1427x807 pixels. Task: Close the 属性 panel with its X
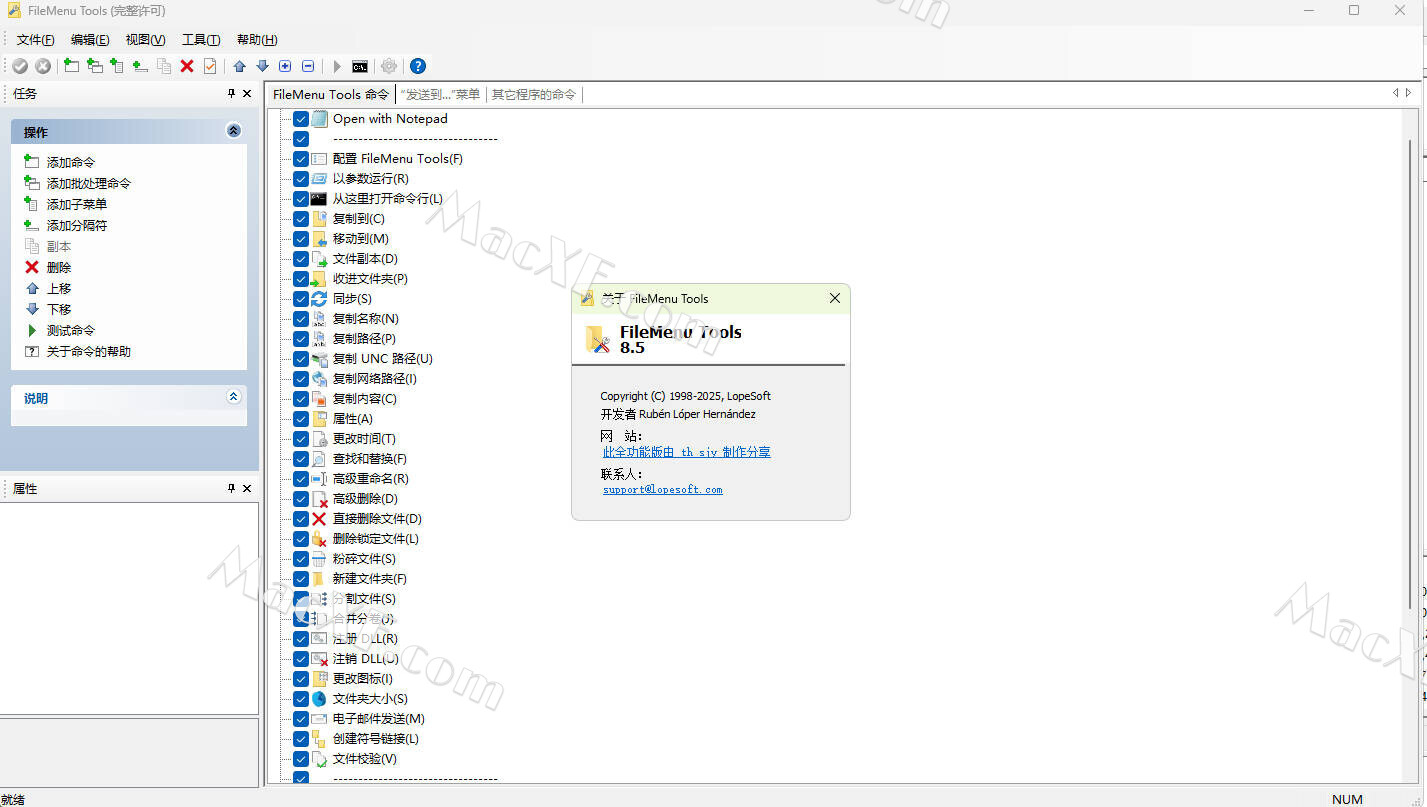pyautogui.click(x=247, y=488)
